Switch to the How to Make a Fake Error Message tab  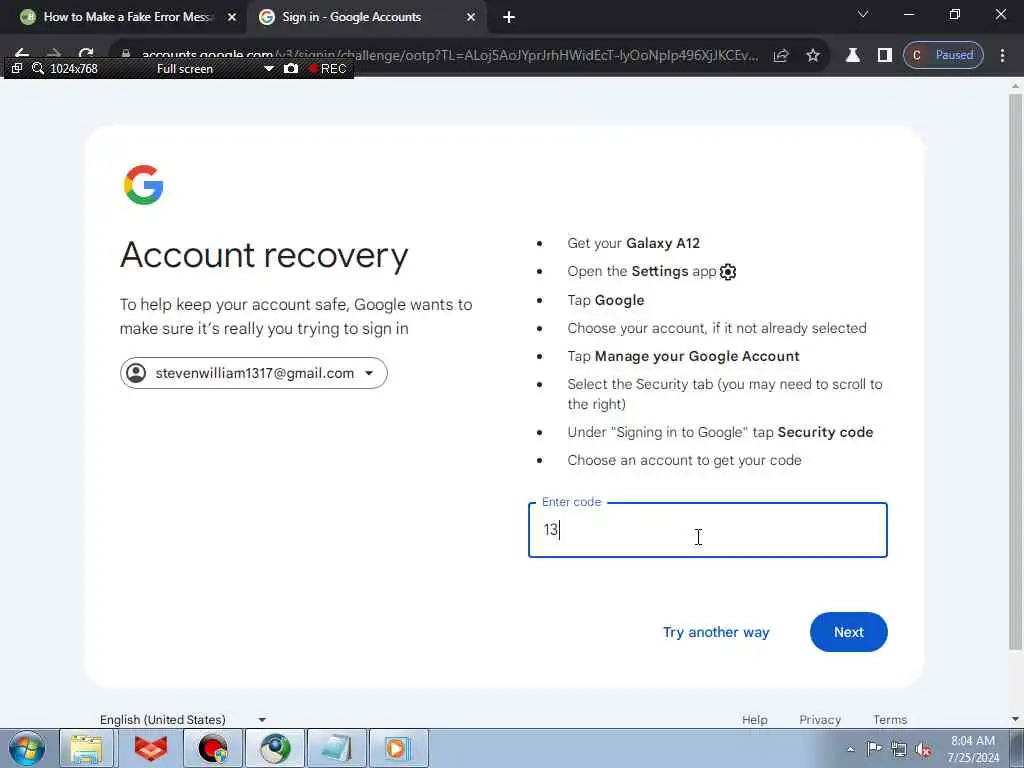tap(127, 17)
